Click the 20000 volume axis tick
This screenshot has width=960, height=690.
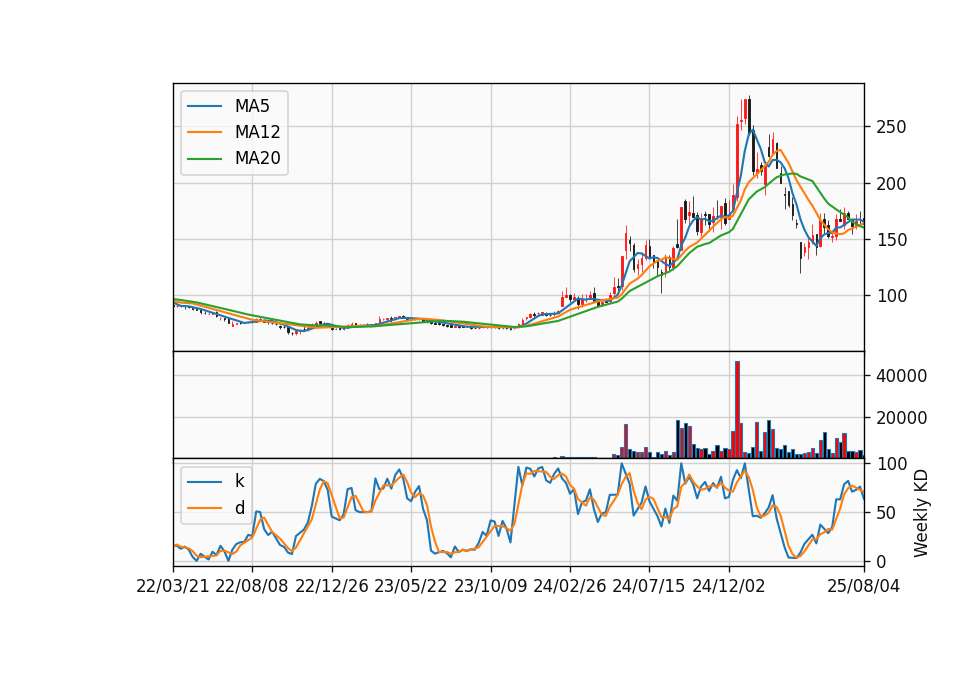pos(901,418)
